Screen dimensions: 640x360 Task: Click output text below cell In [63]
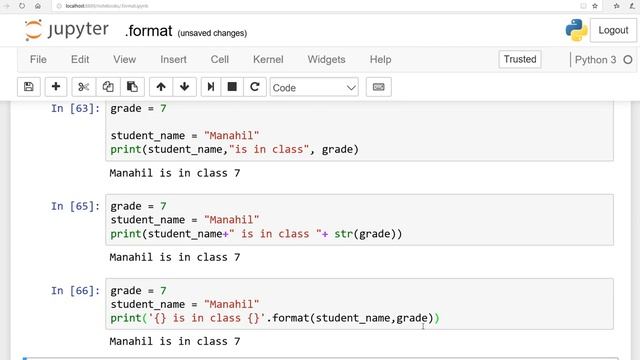175,173
